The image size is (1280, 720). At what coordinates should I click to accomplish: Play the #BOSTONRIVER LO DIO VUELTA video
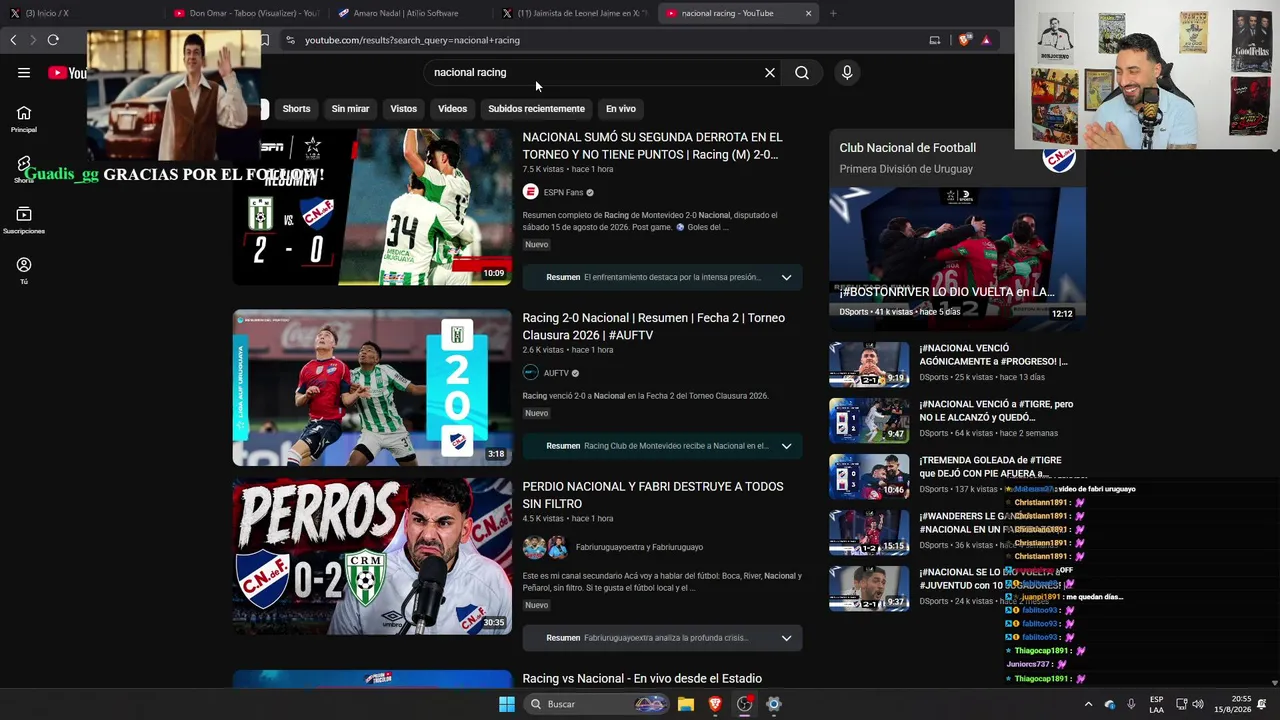(x=957, y=260)
